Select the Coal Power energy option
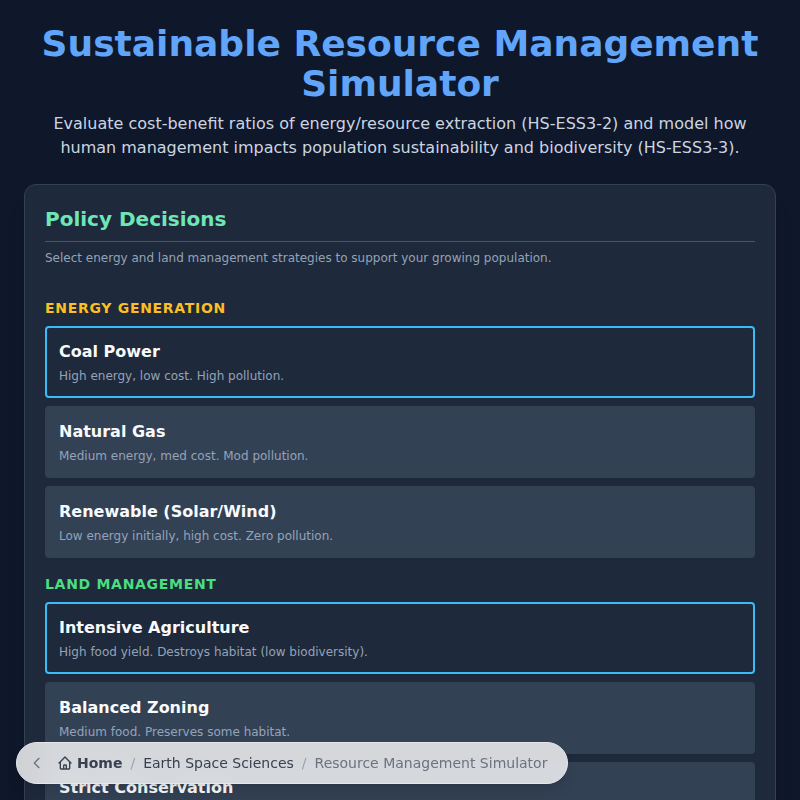The width and height of the screenshot is (800, 800). [x=400, y=362]
